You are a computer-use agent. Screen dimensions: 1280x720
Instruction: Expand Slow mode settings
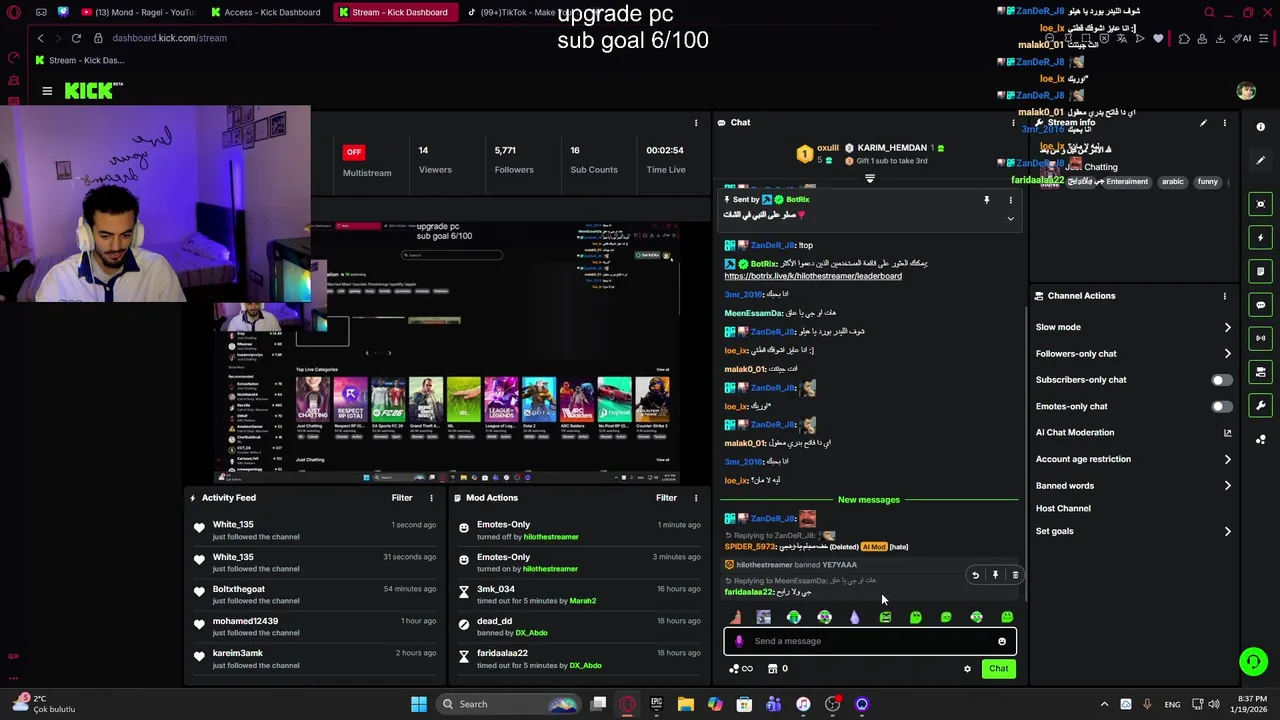pyautogui.click(x=1228, y=327)
